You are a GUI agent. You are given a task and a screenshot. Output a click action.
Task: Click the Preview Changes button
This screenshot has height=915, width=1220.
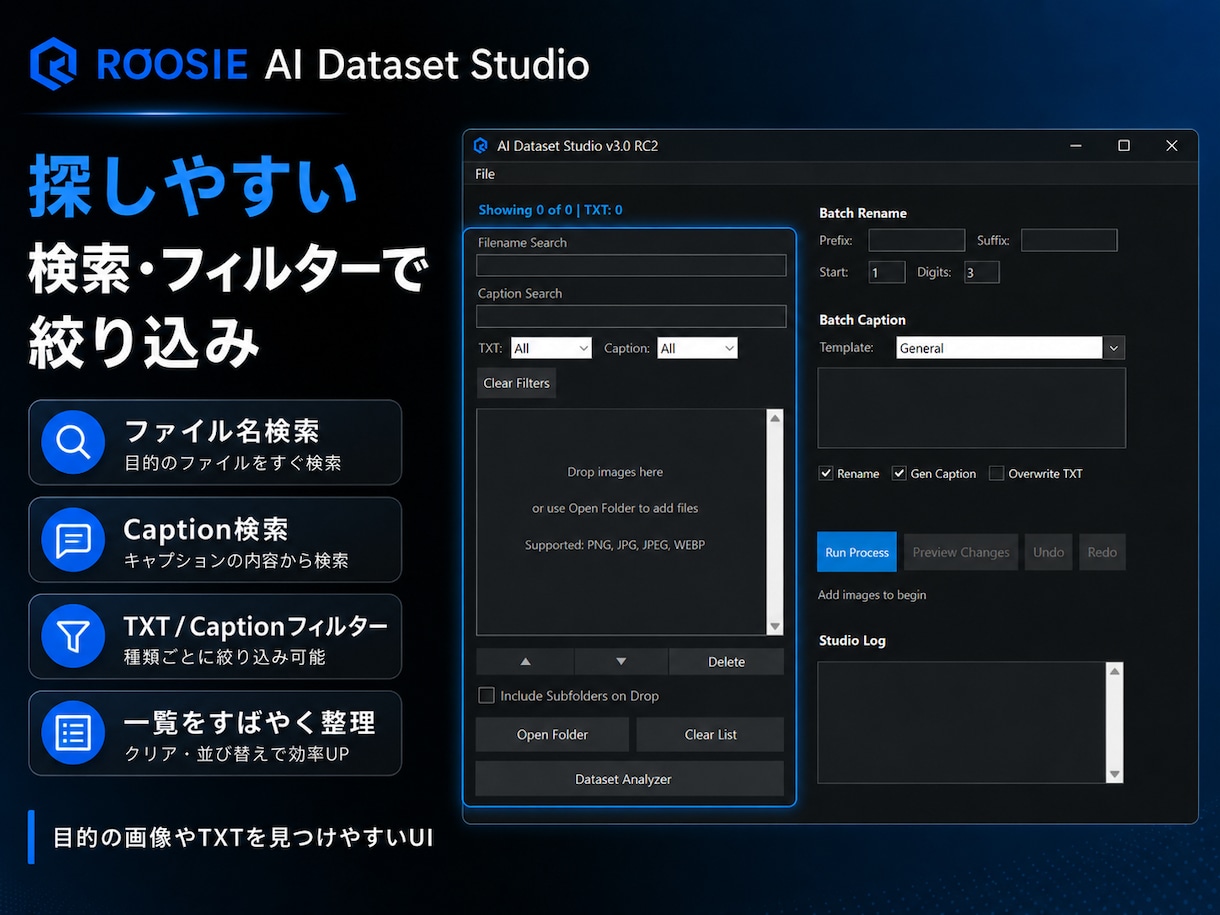(961, 552)
